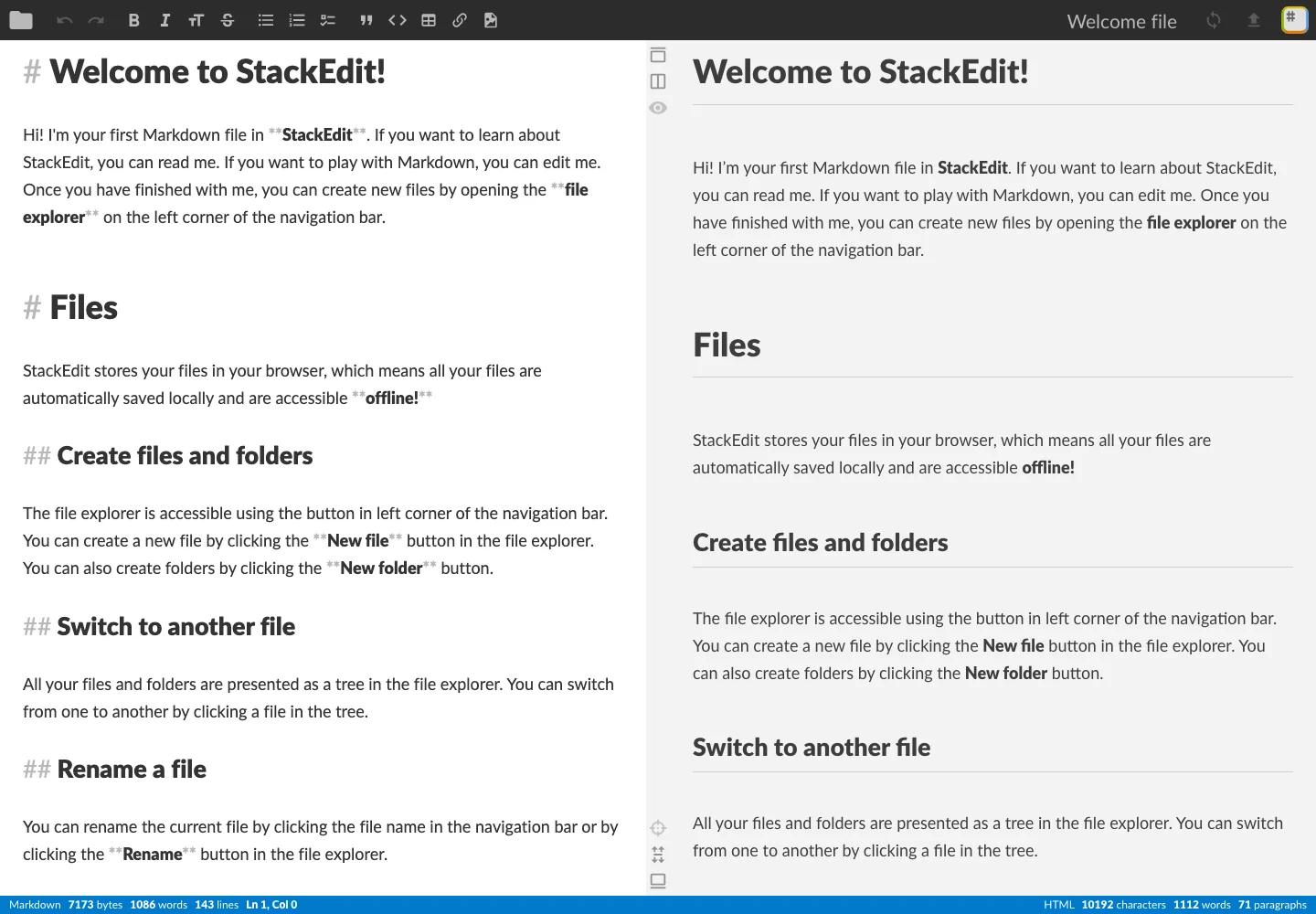This screenshot has height=914, width=1316.
Task: Click '1086 words' in status bar
Action: click(158, 905)
